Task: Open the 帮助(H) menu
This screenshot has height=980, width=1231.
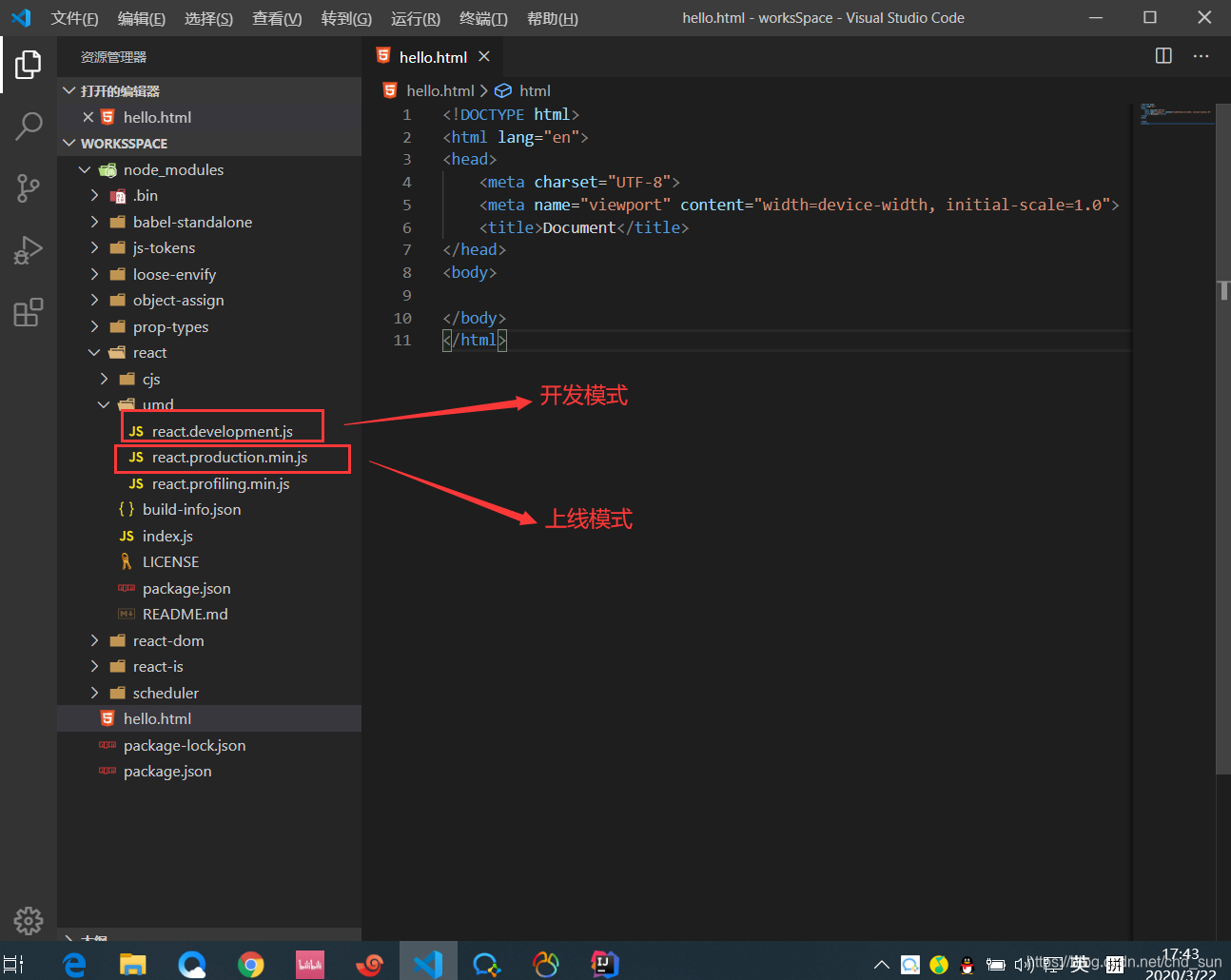Action: coord(552,18)
